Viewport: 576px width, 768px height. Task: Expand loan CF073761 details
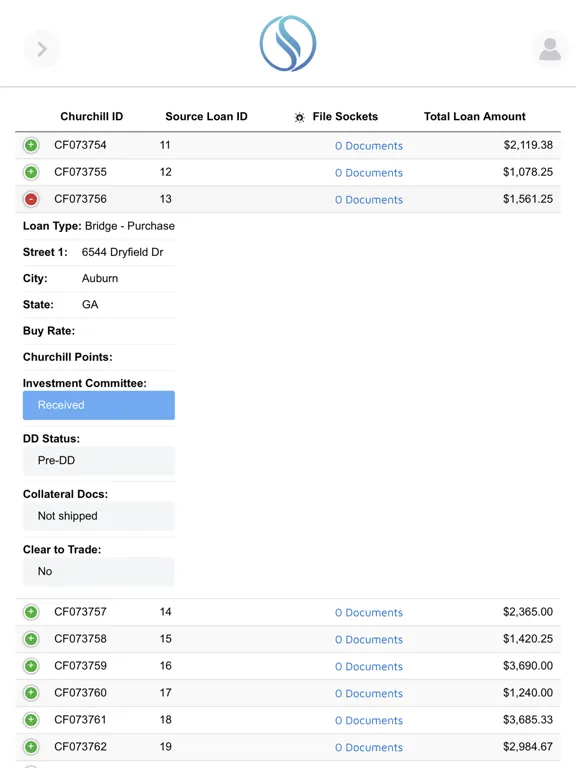point(31,720)
